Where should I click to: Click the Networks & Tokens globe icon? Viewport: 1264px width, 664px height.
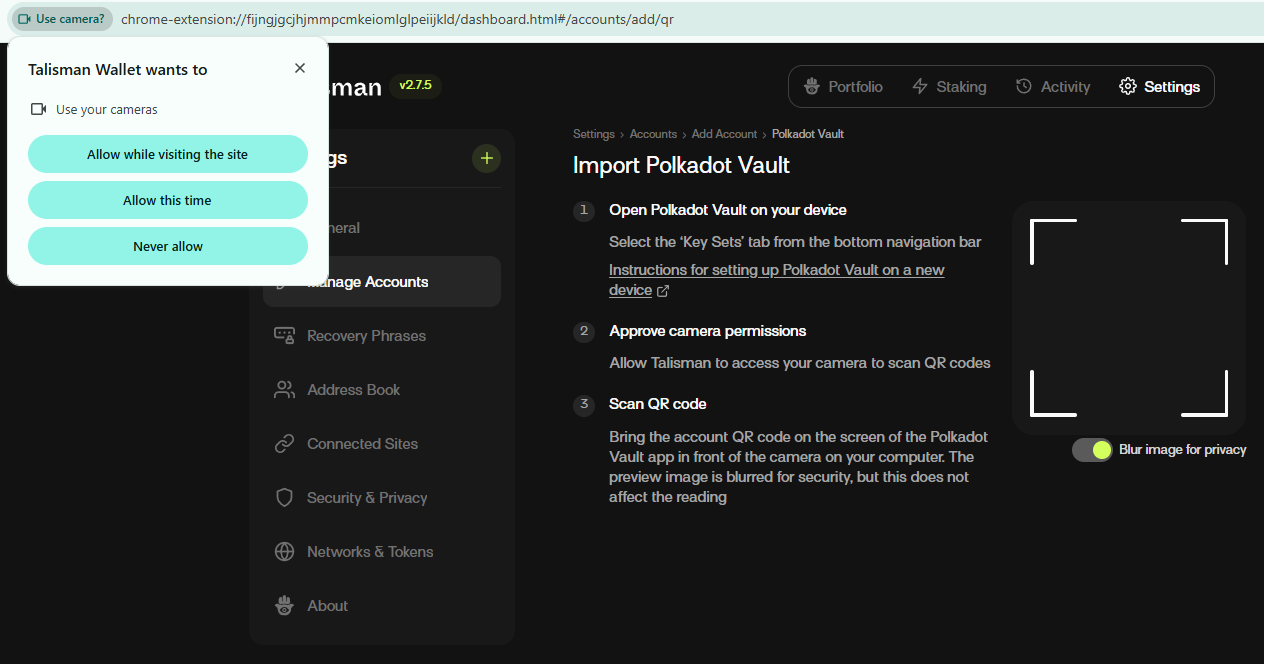[x=284, y=552]
